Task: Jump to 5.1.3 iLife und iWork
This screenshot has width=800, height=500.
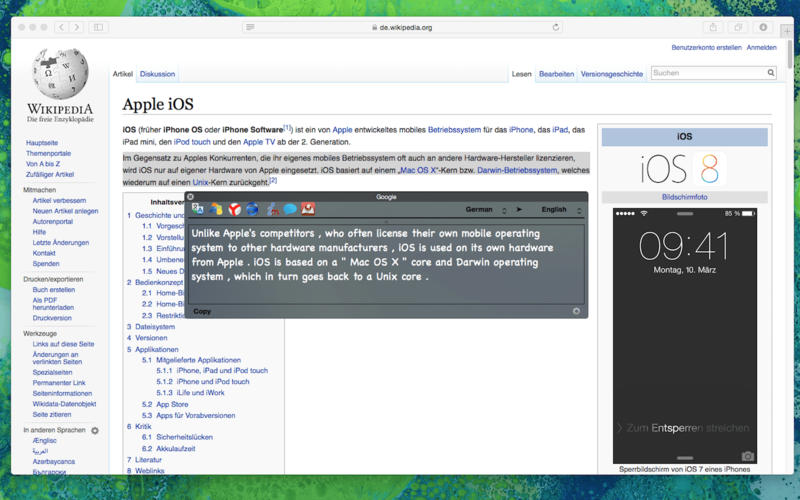Action: coord(190,393)
